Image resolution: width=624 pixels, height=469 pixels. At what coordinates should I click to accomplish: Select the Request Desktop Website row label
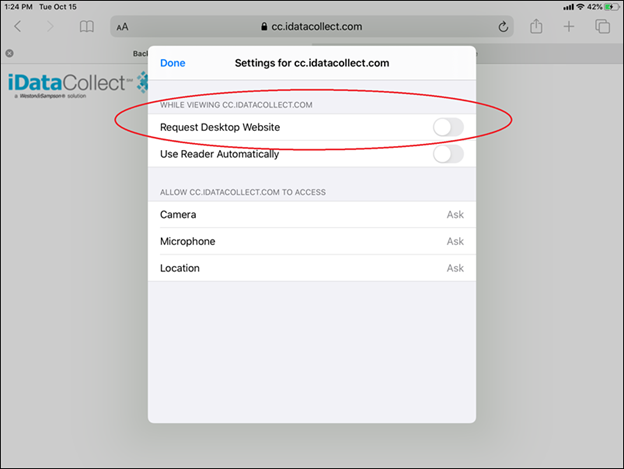220,127
